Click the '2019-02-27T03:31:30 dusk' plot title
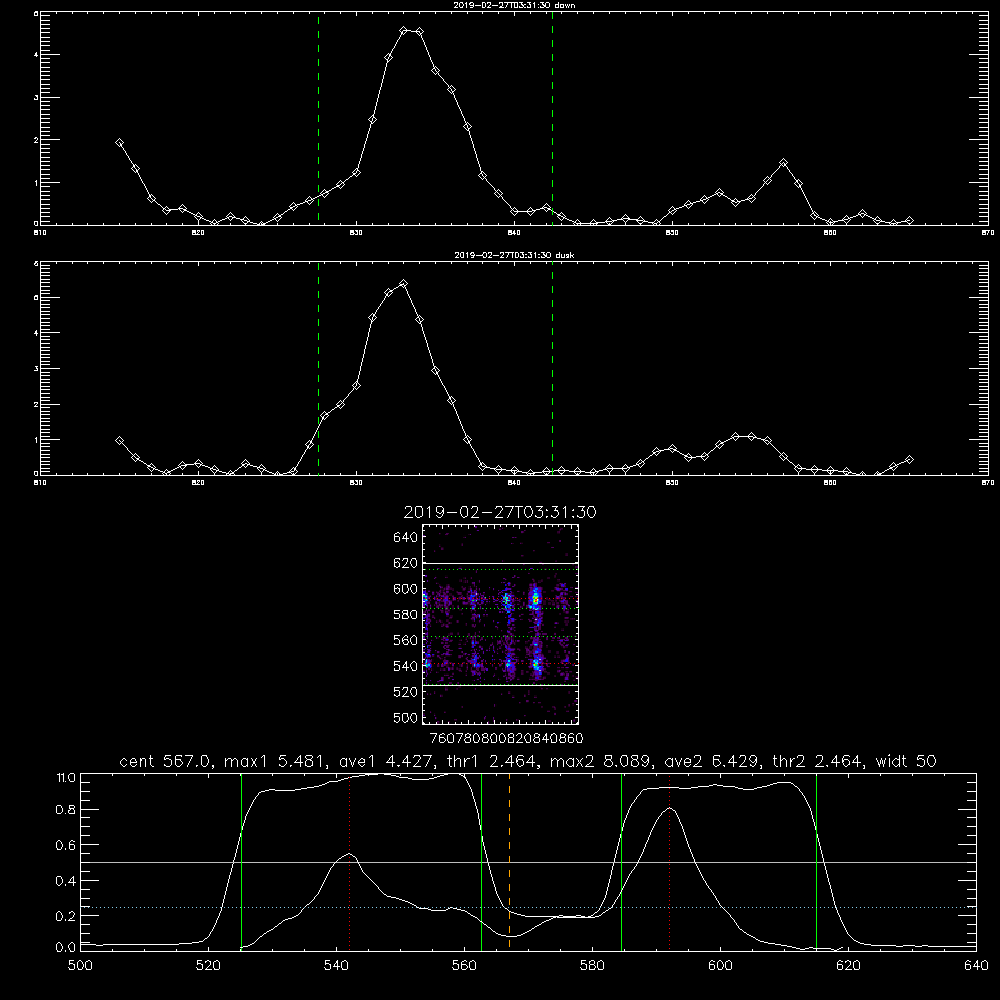Screen dimensions: 1000x1000 click(x=514, y=255)
